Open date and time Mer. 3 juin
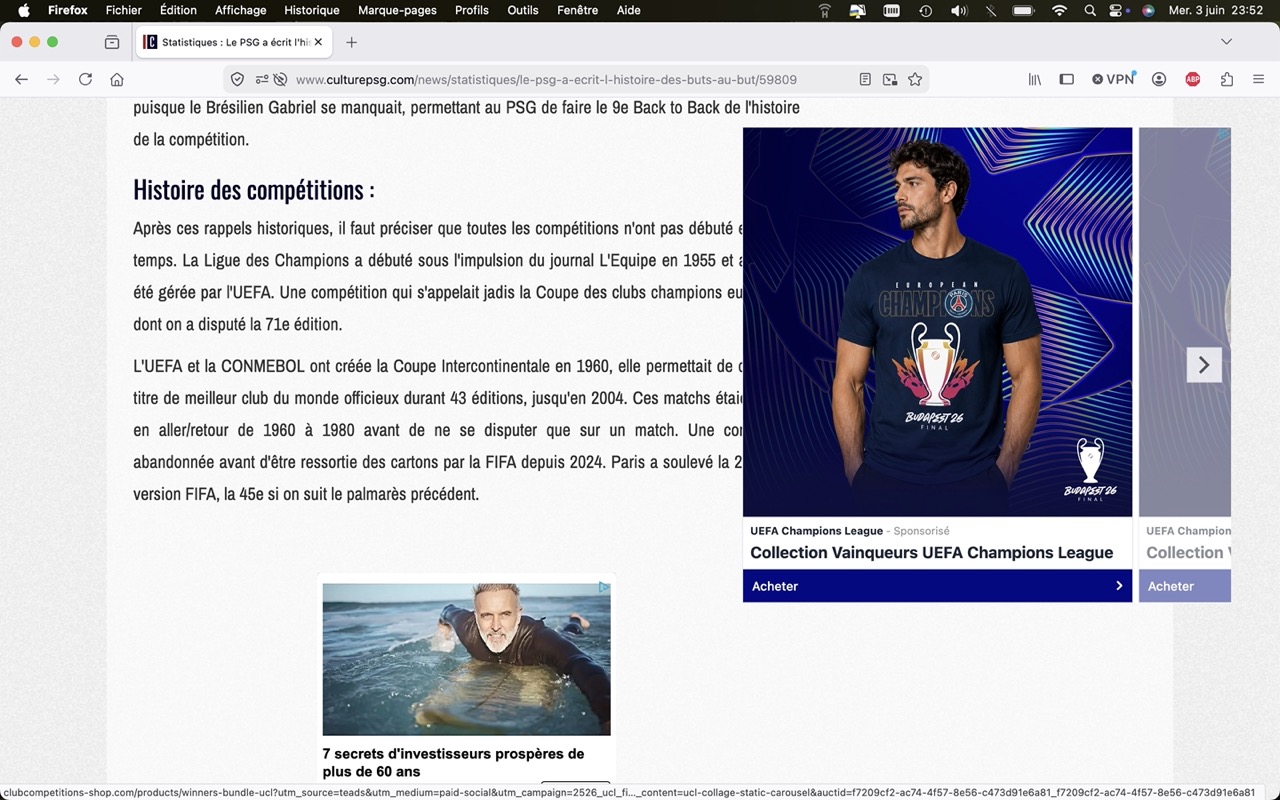Screen dimensions: 1280x800 tap(1217, 11)
